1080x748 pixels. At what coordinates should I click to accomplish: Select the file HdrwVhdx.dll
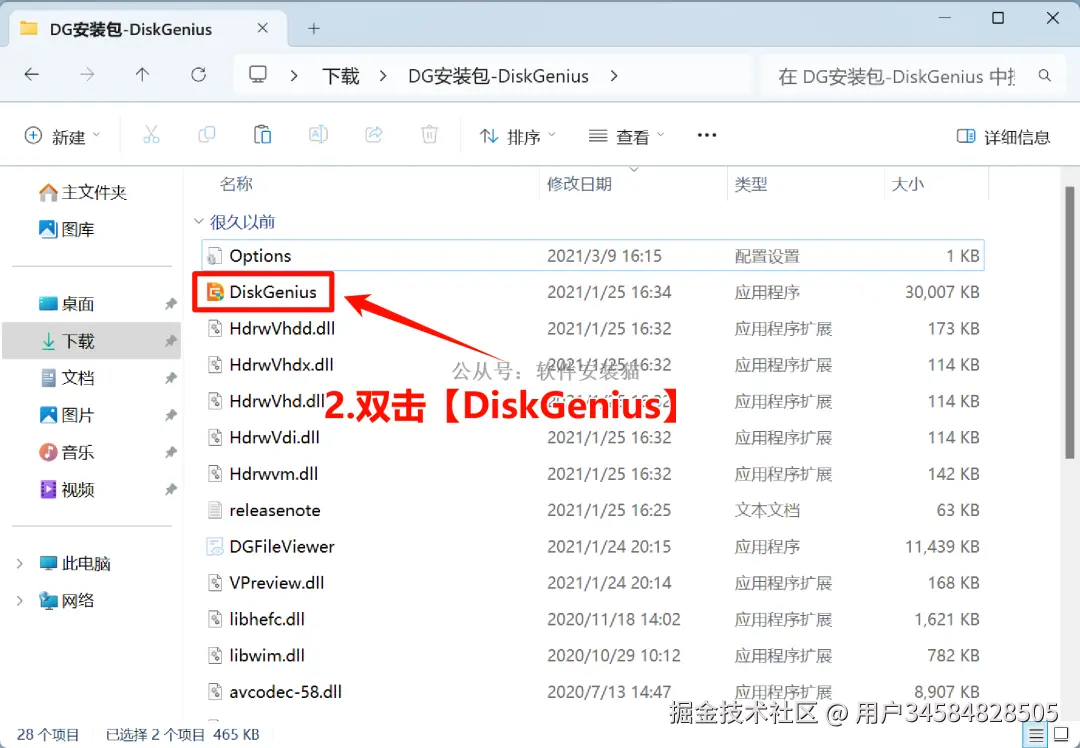point(281,365)
